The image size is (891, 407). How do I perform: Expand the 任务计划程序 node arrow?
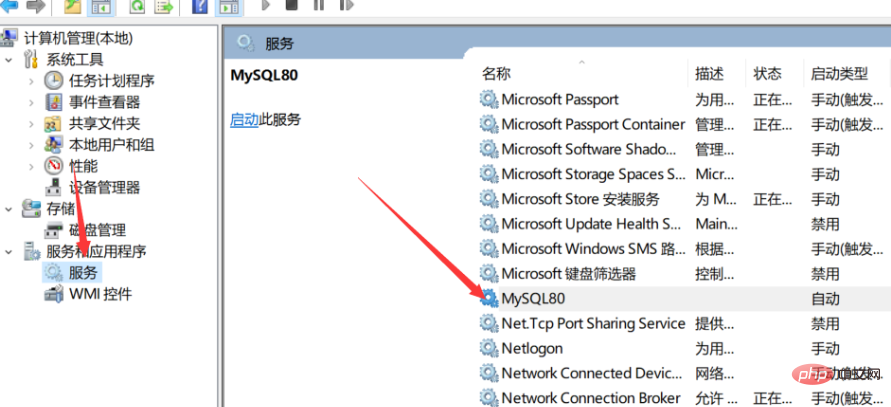31,81
